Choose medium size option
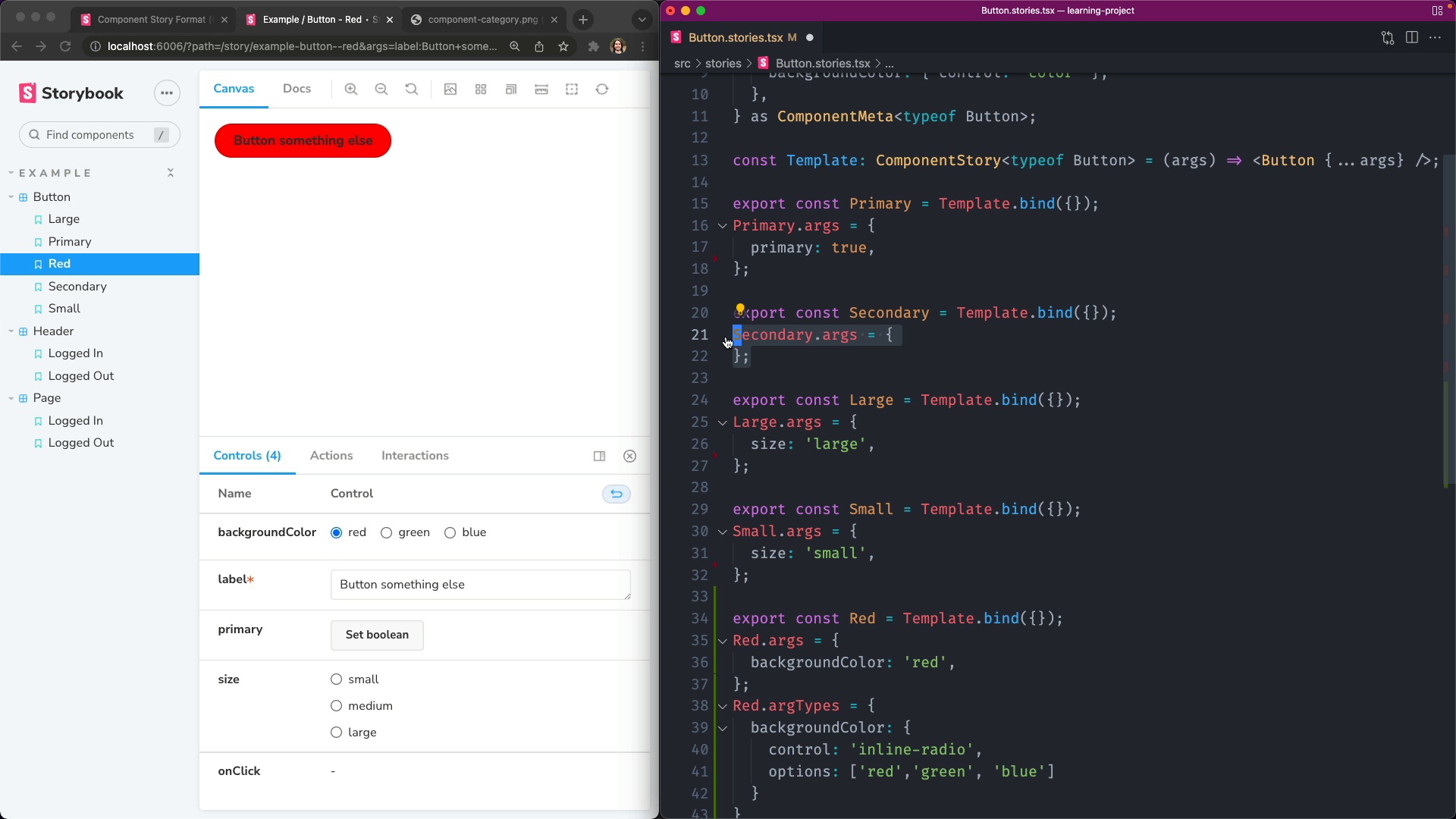1456x819 pixels. [337, 706]
